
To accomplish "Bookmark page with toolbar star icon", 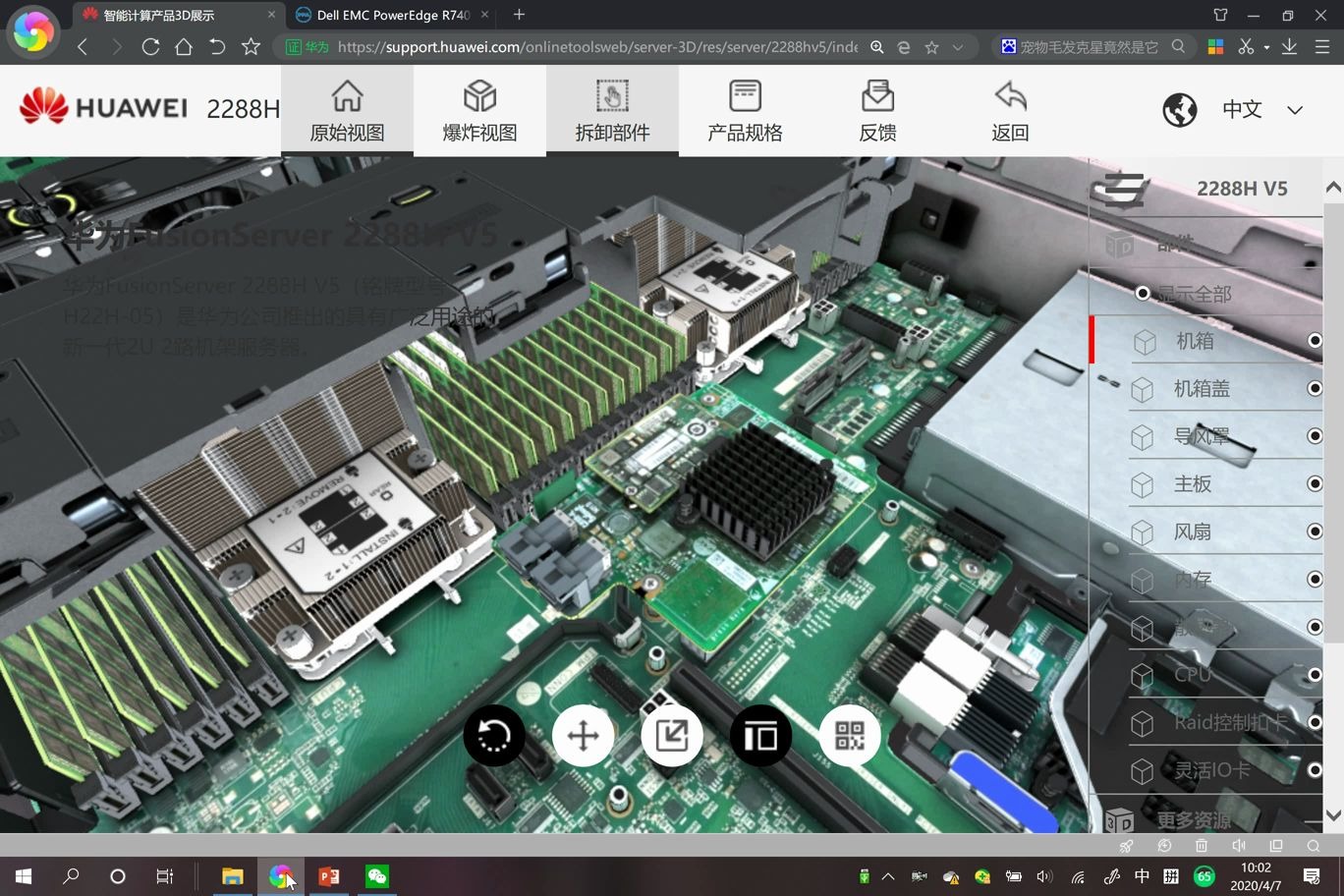I will click(251, 46).
